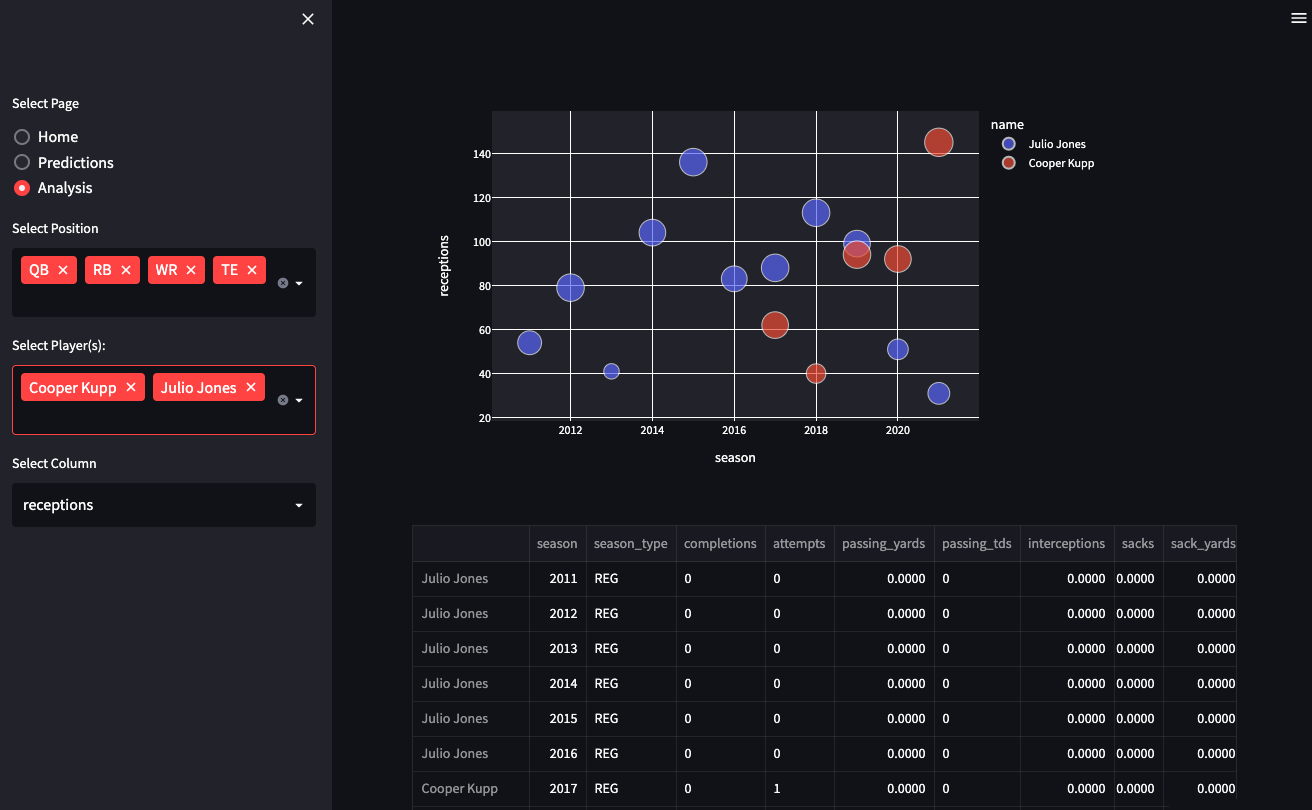1312x810 pixels.
Task: Click Julio Jones's 2015 bubble near 136 receptions
Action: click(693, 162)
